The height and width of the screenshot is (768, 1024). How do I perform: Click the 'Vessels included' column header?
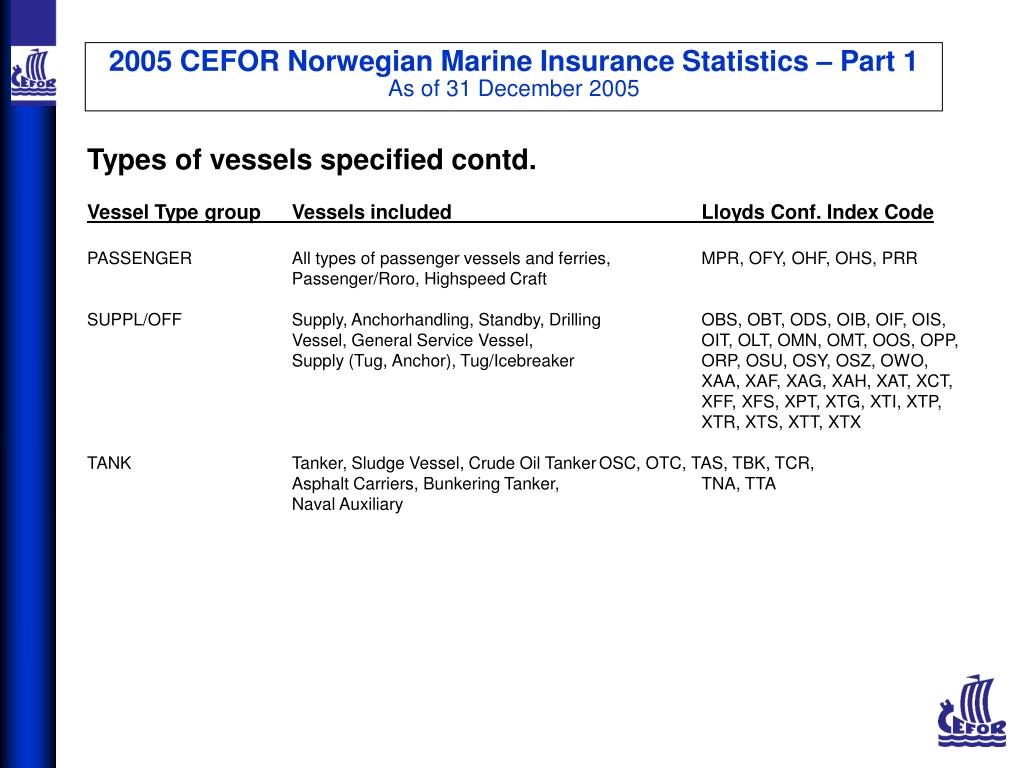372,212
